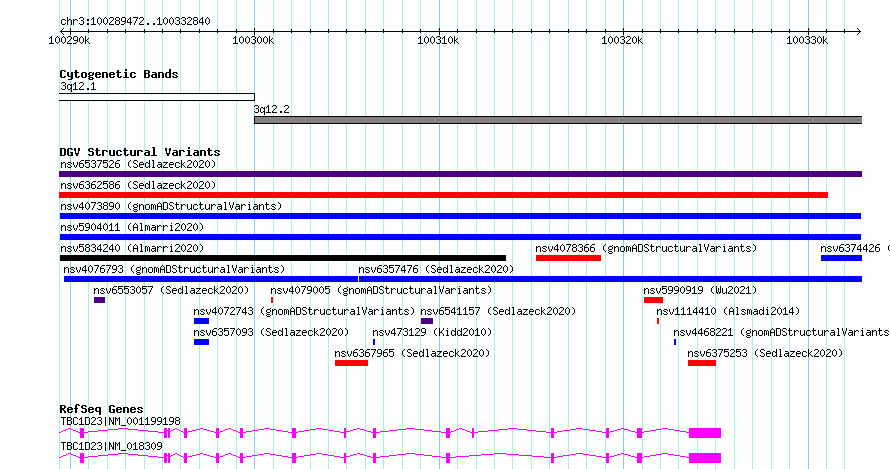The height and width of the screenshot is (469, 890).
Task: Click the 100300k ruler label
Action: (253, 40)
